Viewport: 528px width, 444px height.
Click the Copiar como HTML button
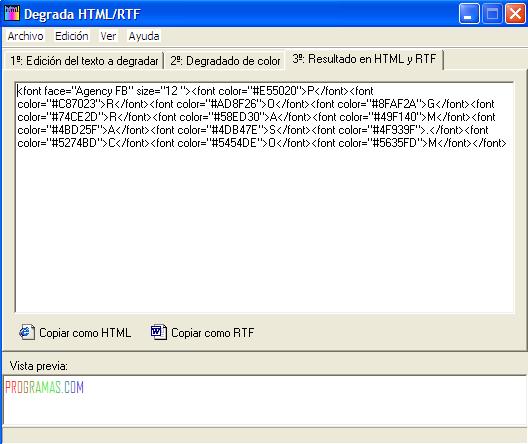point(75,333)
